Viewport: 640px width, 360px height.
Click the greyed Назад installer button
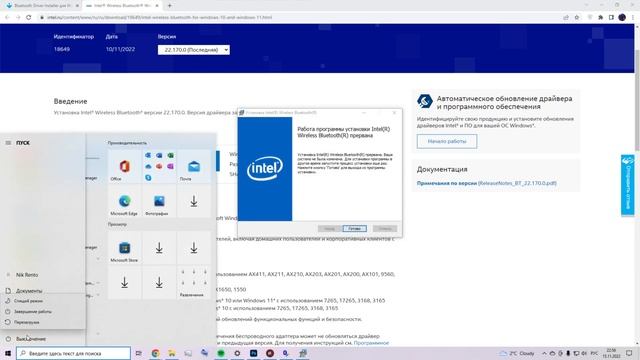click(329, 229)
